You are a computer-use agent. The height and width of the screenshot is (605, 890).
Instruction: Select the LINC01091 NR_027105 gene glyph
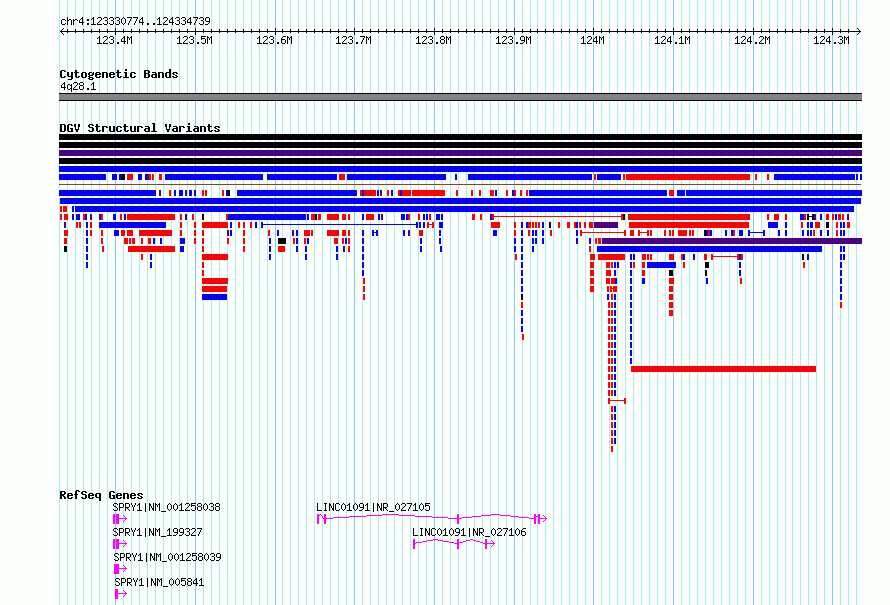pos(431,518)
